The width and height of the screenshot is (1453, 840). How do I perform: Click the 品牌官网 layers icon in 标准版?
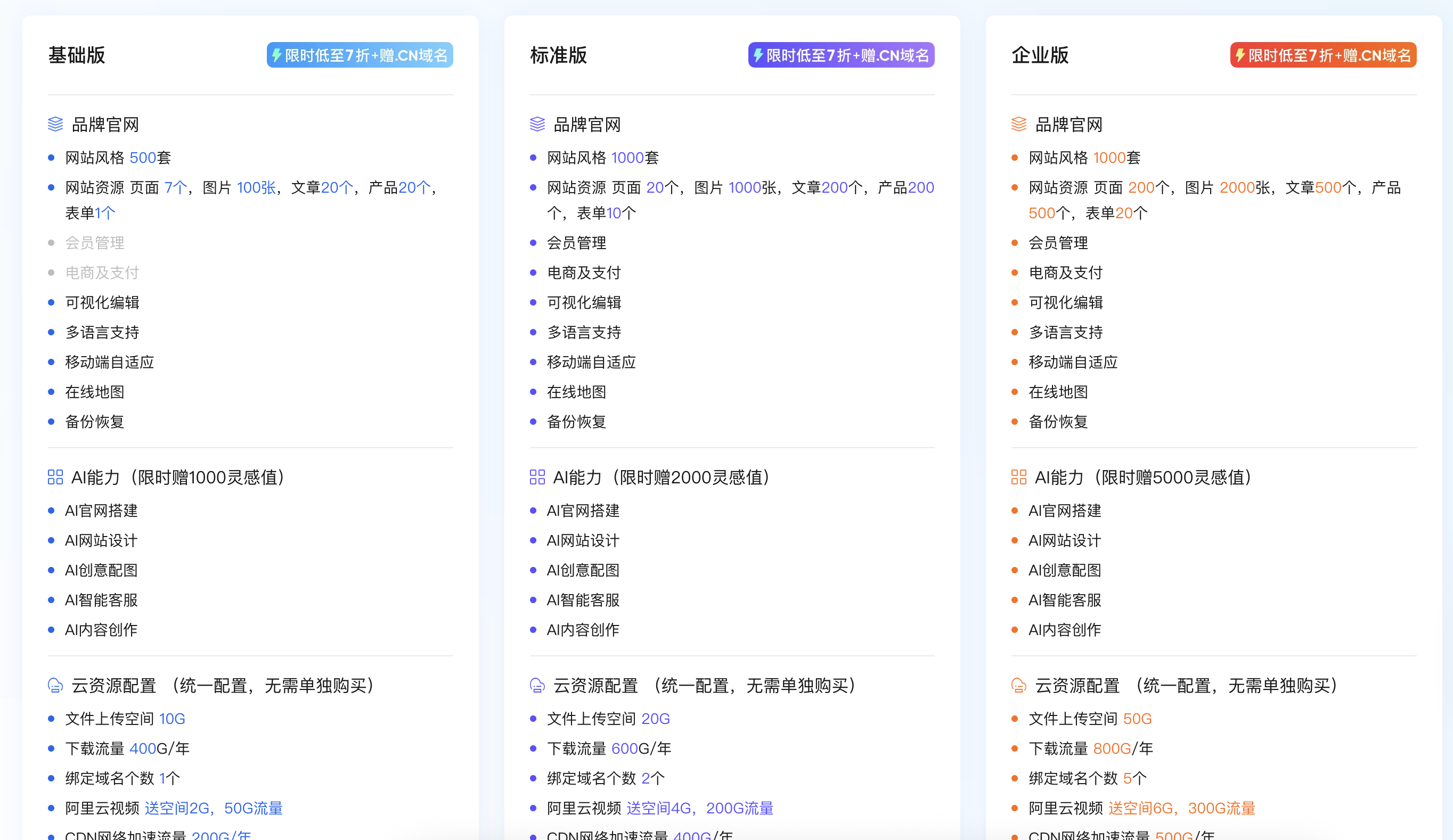[x=537, y=124]
